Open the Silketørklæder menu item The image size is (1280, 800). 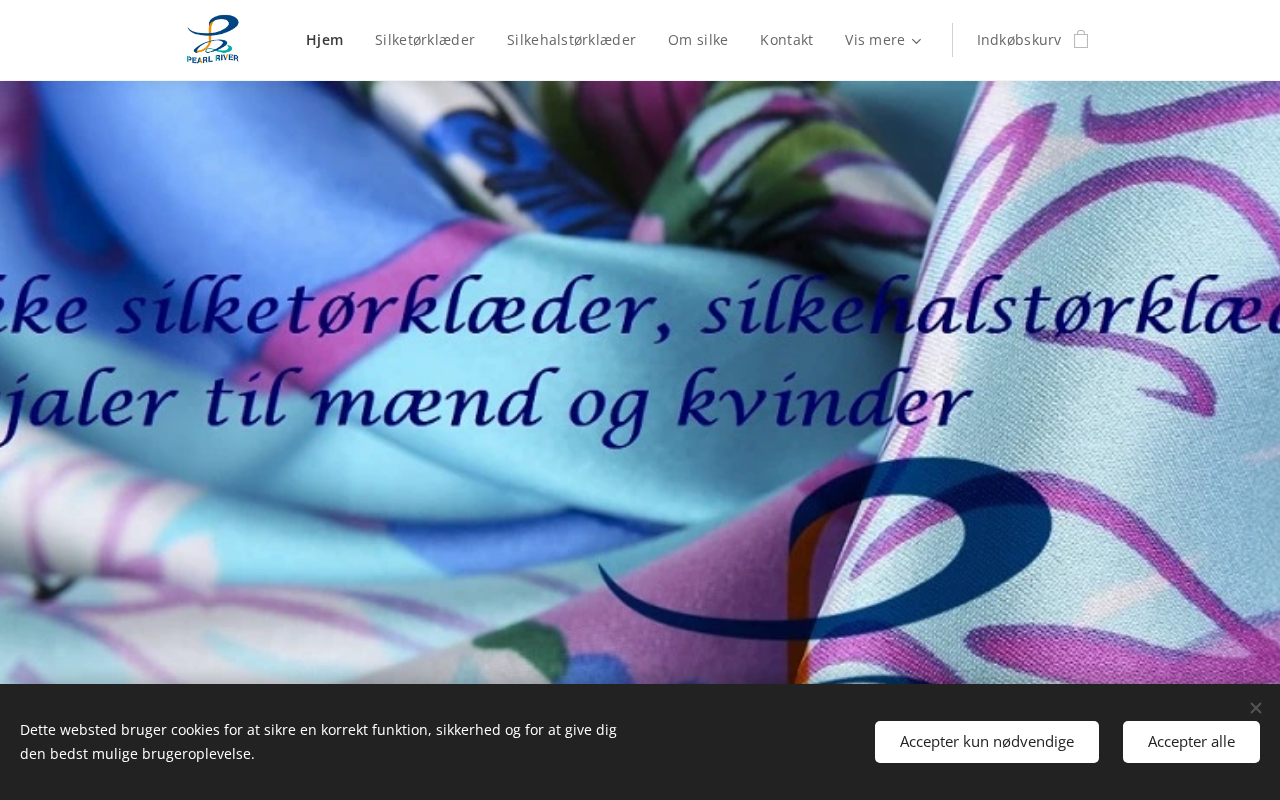pos(425,40)
